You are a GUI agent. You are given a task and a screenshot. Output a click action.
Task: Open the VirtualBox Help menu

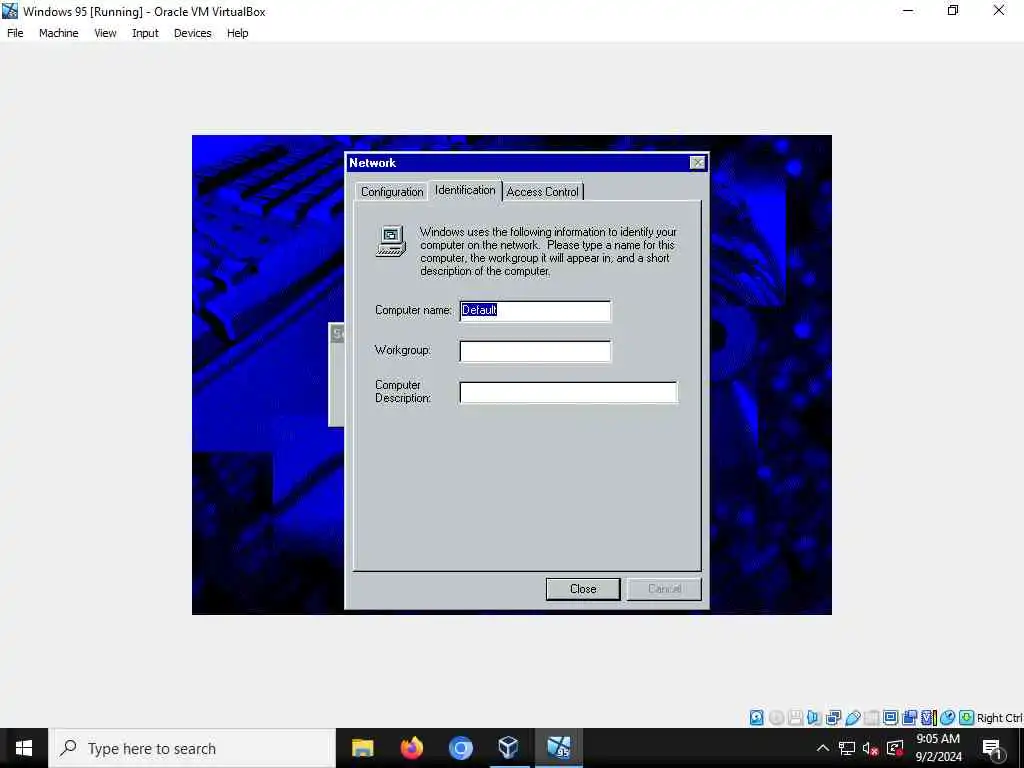[238, 33]
